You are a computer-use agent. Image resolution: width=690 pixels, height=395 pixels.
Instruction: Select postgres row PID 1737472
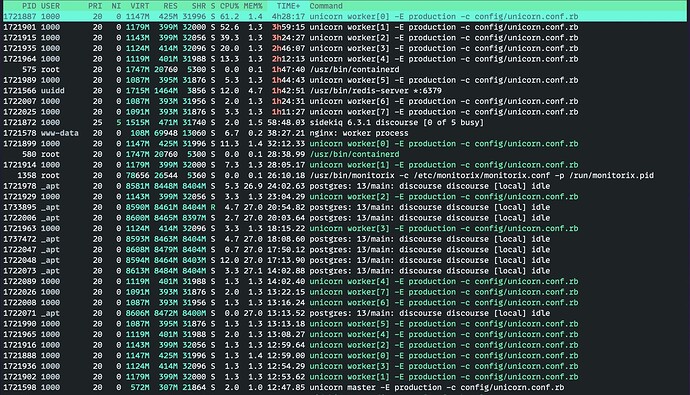345,239
